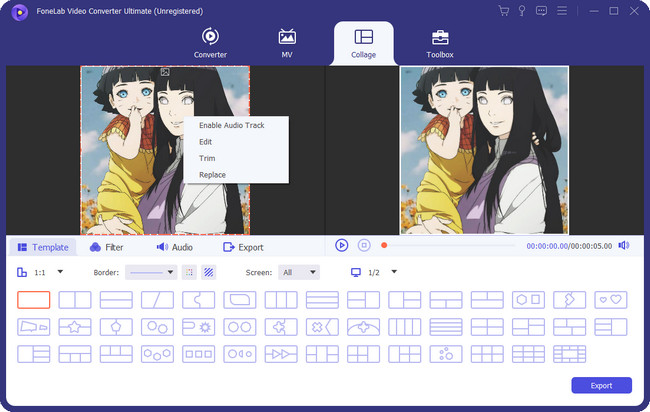Switch to the MV tab

pyautogui.click(x=287, y=43)
